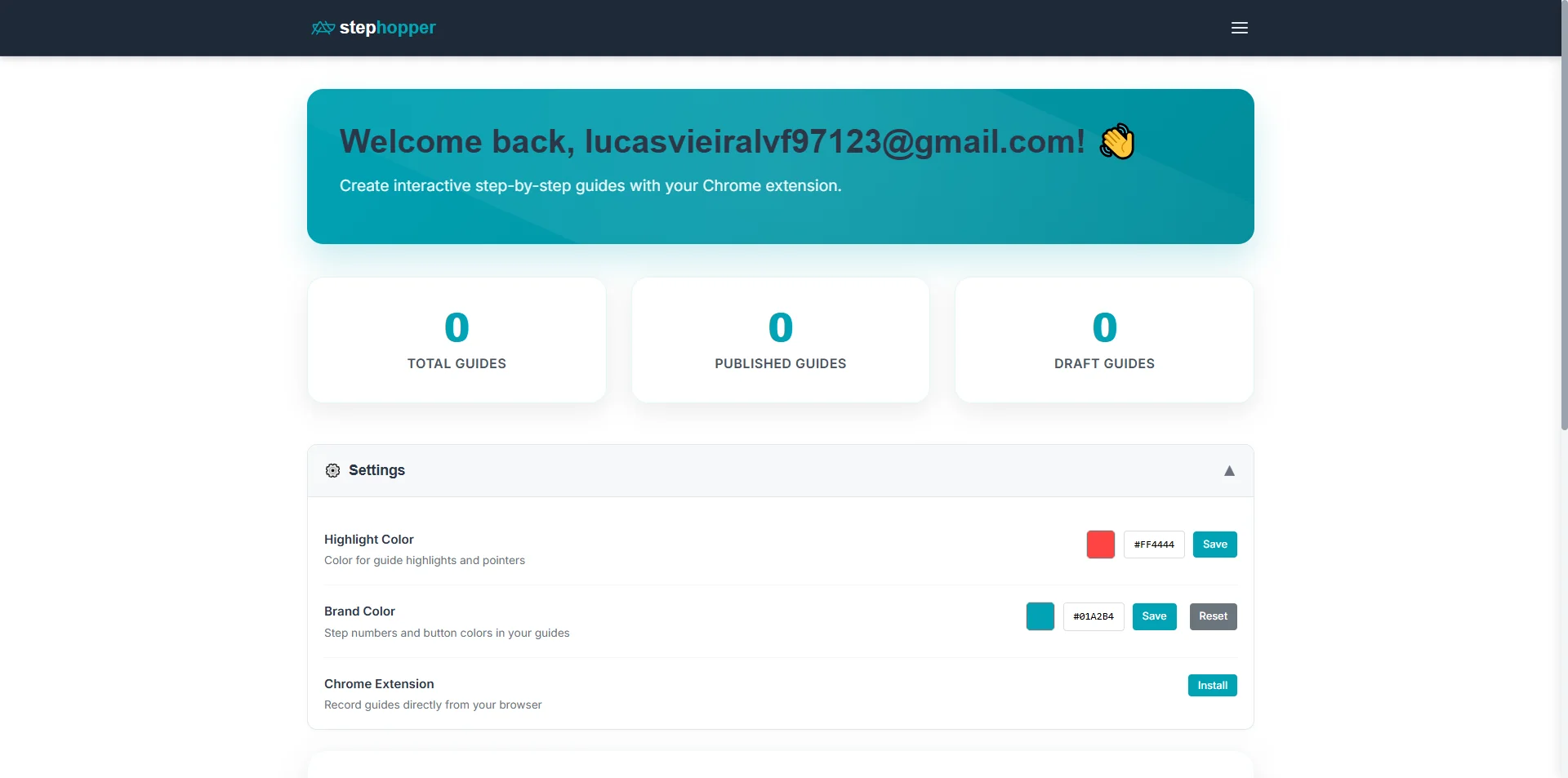The image size is (1568, 778).
Task: Click the waving hand emoji in the banner
Action: tap(1116, 140)
